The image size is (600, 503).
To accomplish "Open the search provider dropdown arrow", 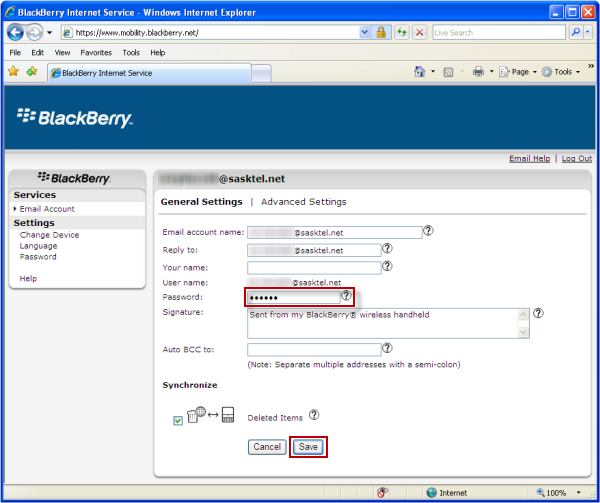I will click(x=588, y=33).
